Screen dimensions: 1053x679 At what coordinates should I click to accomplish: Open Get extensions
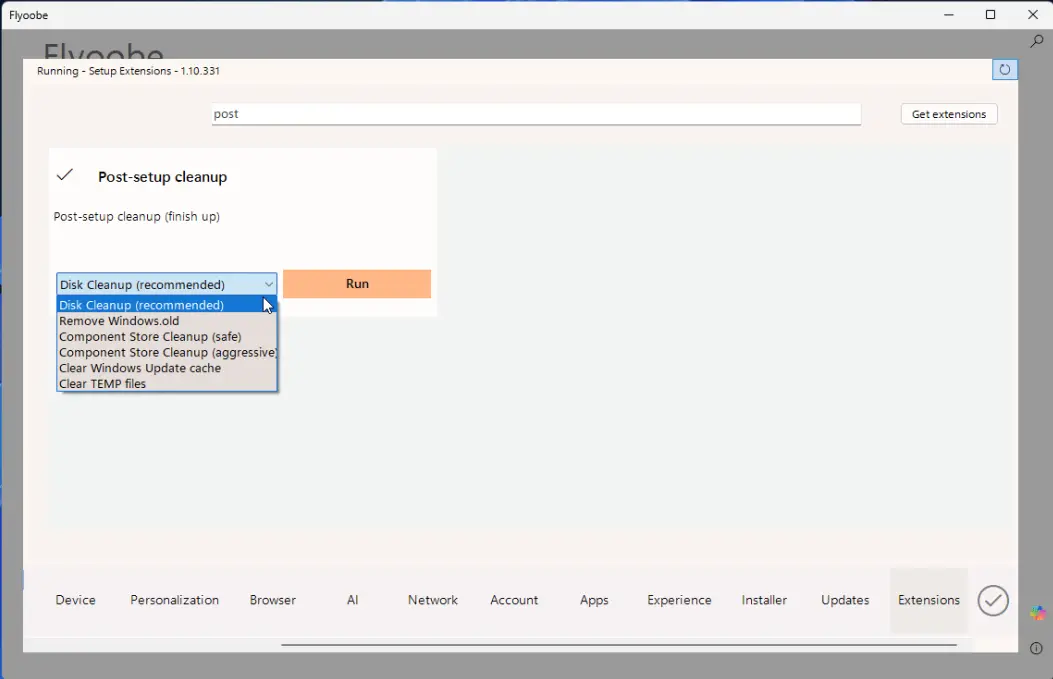pyautogui.click(x=949, y=114)
